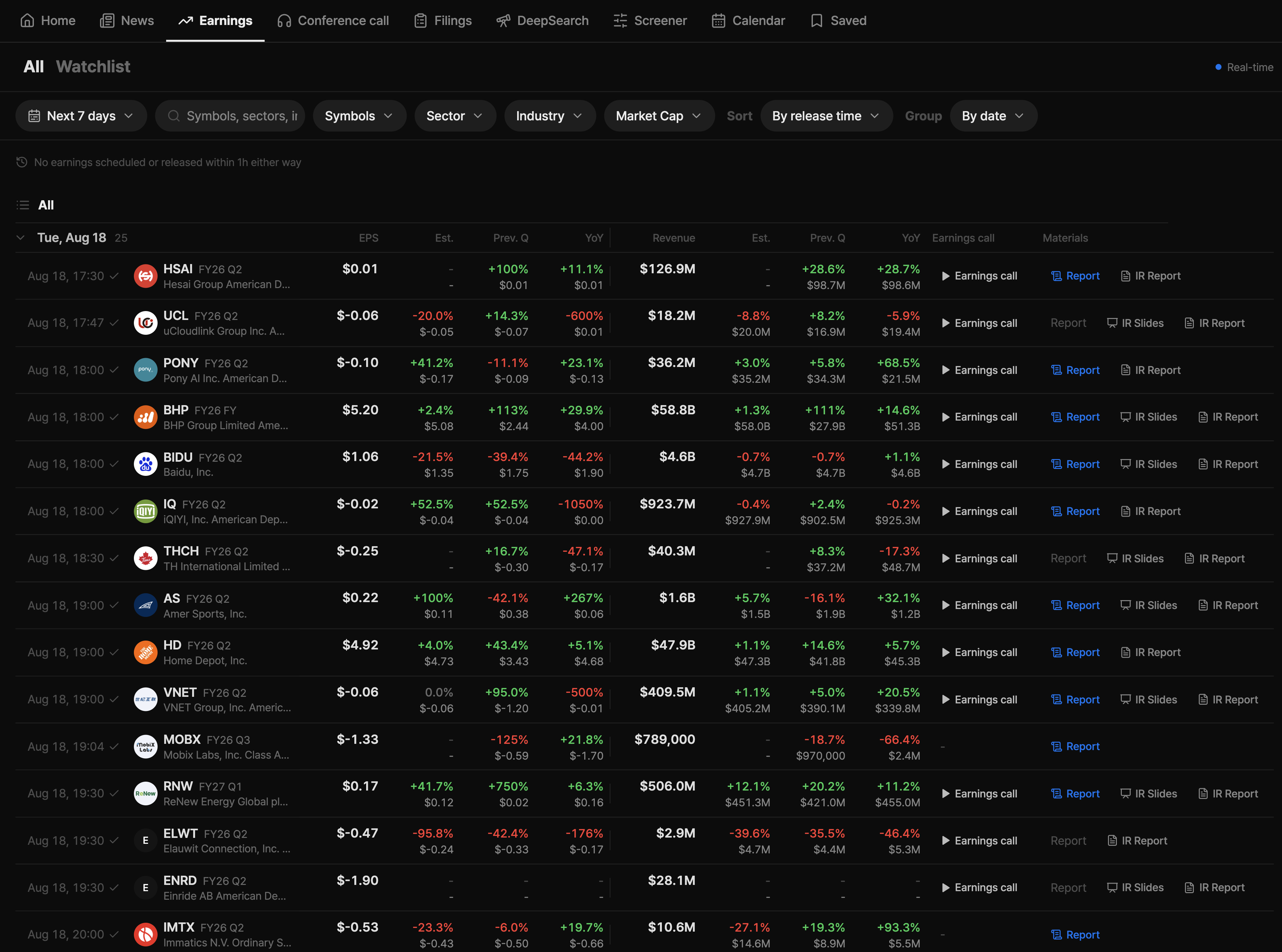Open the Report link for HSAI
Viewport: 1282px width, 952px height.
click(1076, 276)
